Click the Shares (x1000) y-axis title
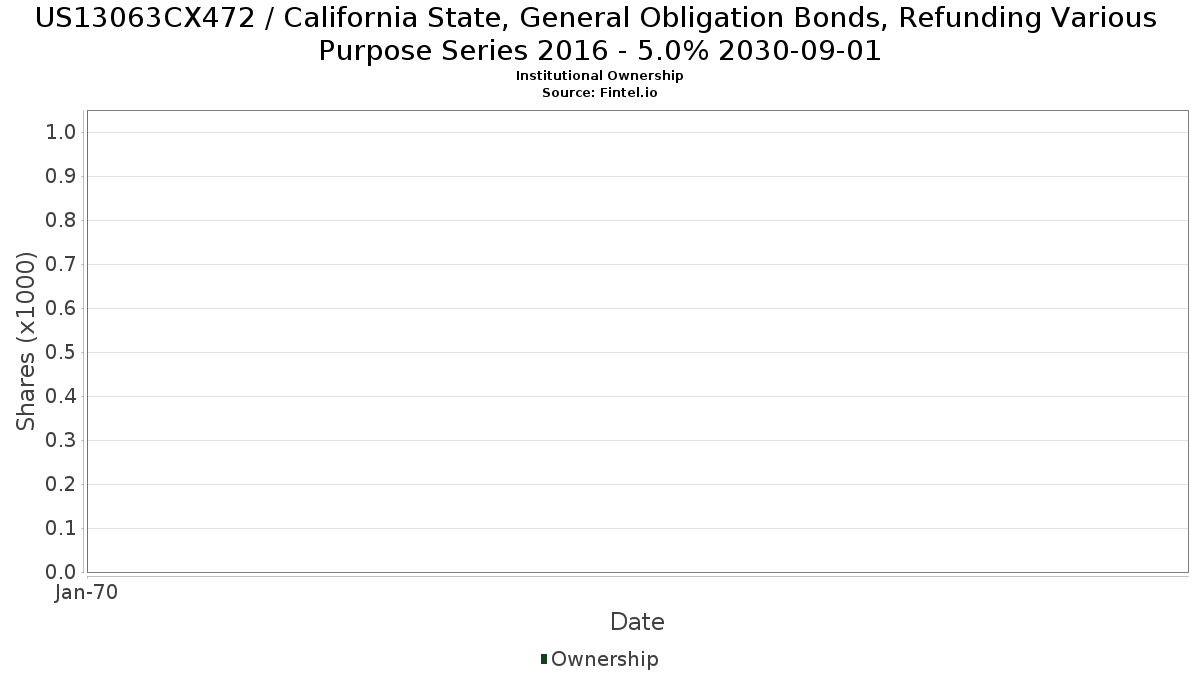 tap(27, 341)
